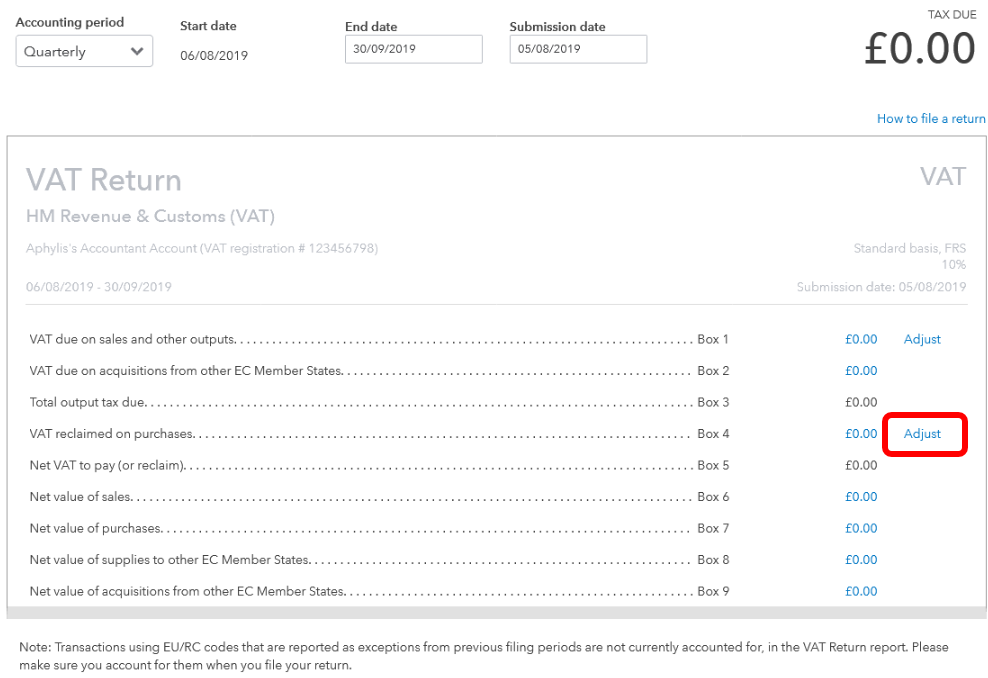Screen dimensions: 988x678
Task: Click Adjust link for Box 4
Action: coord(922,434)
